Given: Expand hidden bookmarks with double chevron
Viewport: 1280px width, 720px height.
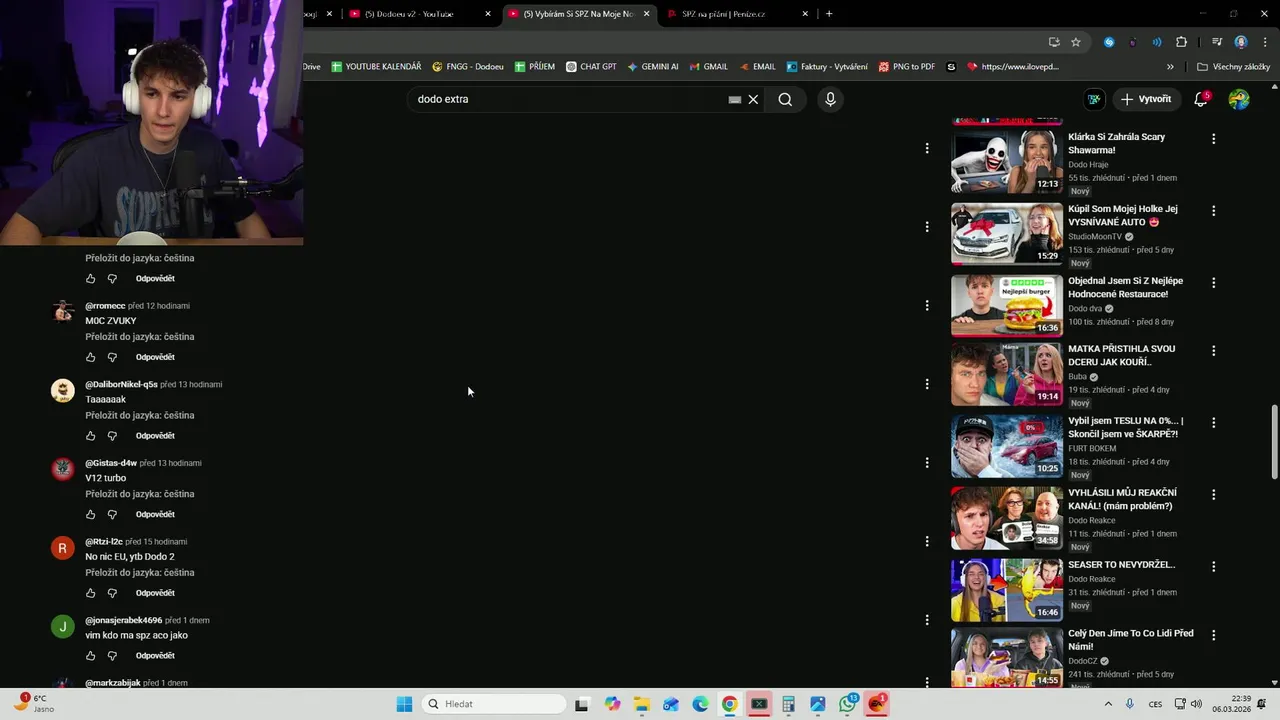Looking at the screenshot, I should [x=1170, y=67].
